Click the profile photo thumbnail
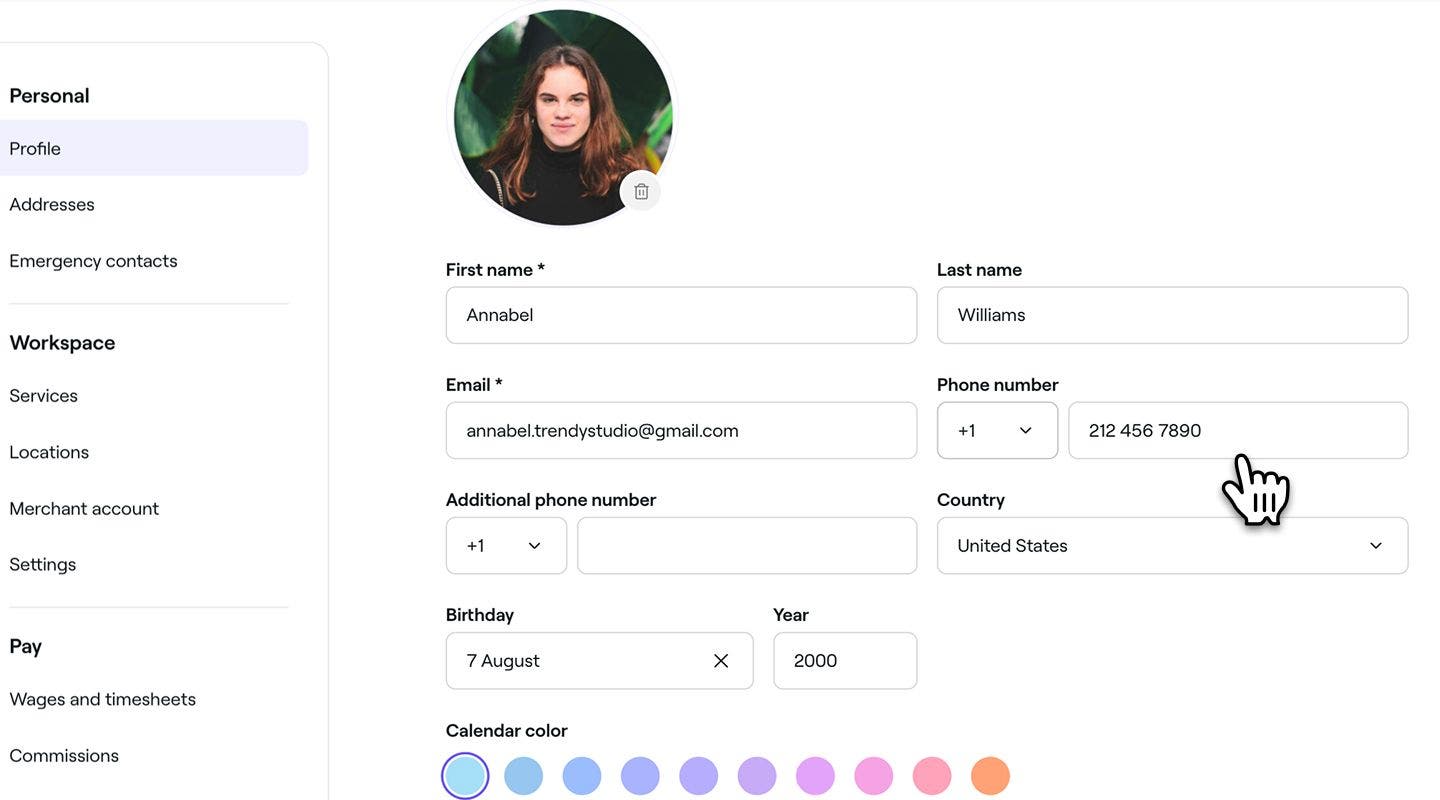The image size is (1440, 800). click(563, 117)
